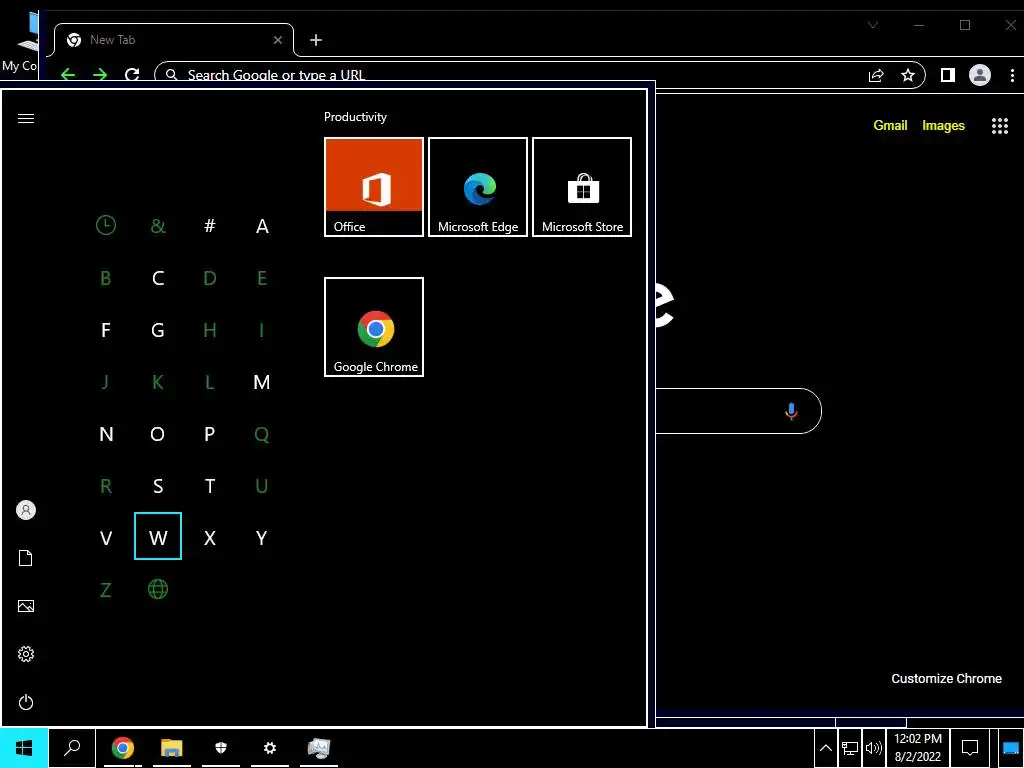Open the Images link
Image resolution: width=1024 pixels, height=768 pixels.
click(x=943, y=125)
